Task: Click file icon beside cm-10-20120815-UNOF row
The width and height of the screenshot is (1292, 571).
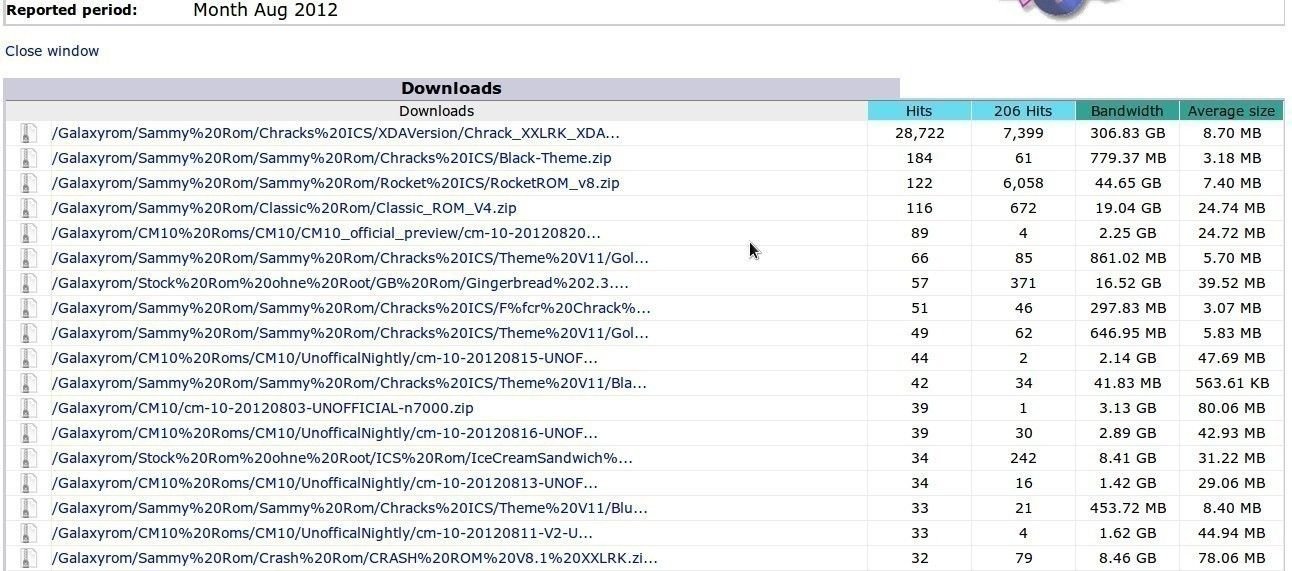Action: [28, 358]
